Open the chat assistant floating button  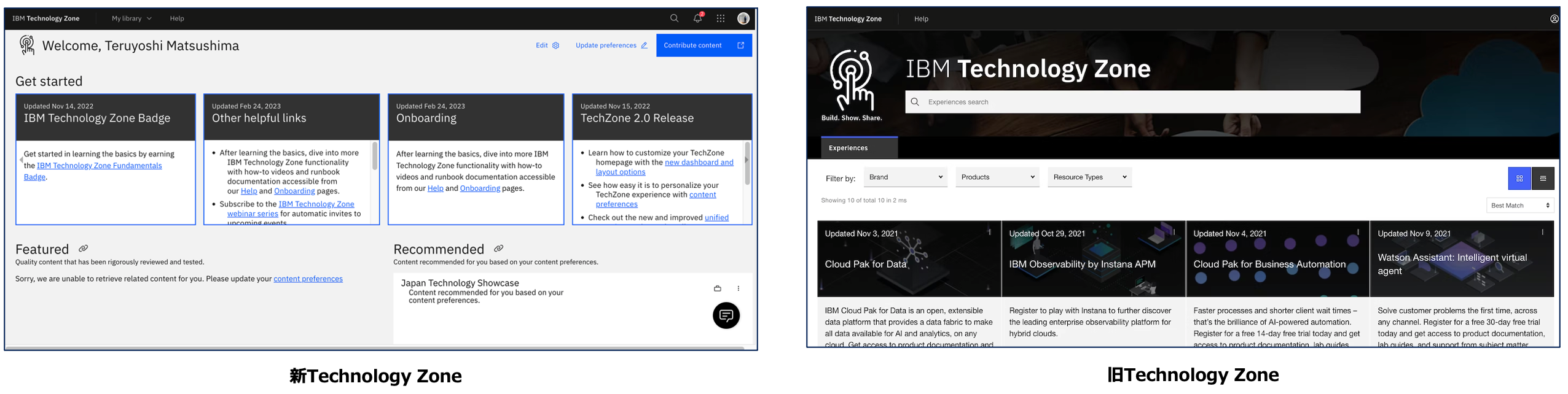pos(726,315)
